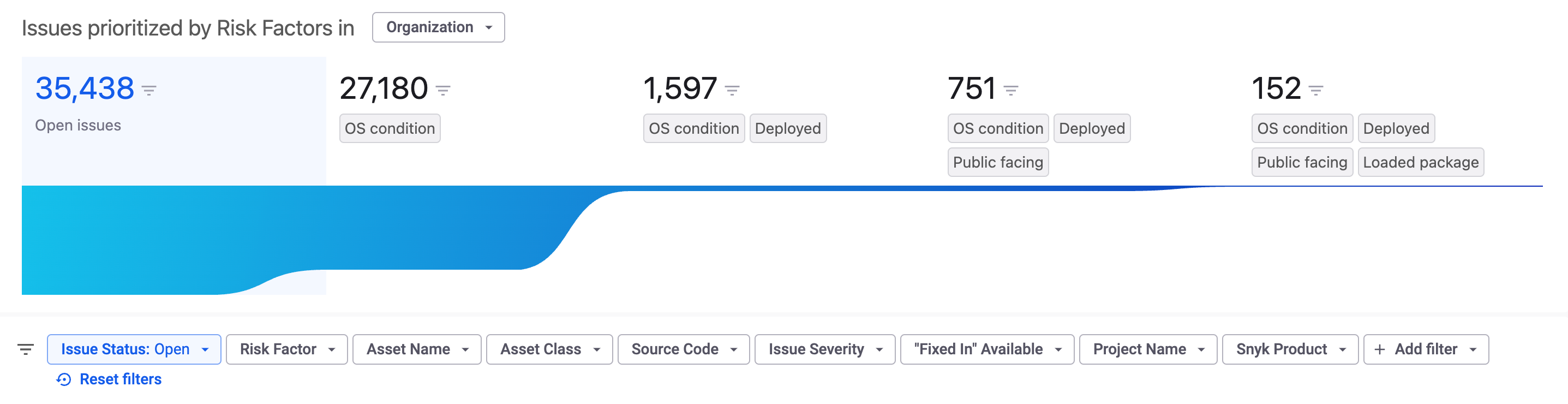1568x404 pixels.
Task: Select the 751 issues count
Action: click(x=972, y=88)
